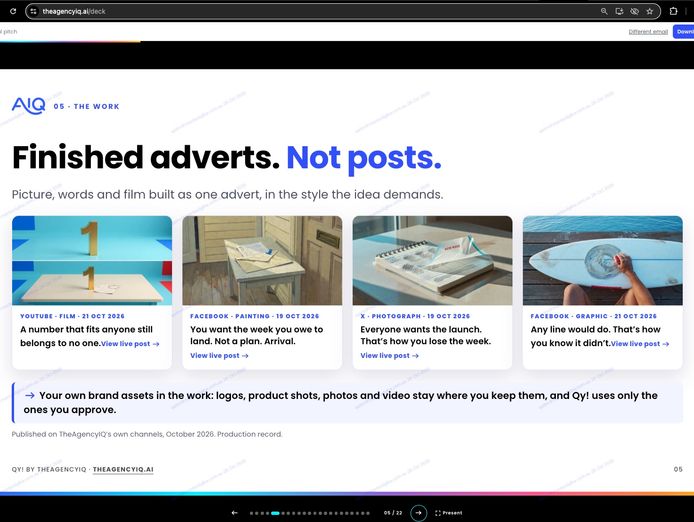This screenshot has width=694, height=522.
Task: Click the 'Finished adverts. Not posts.' headline
Action: pos(227,158)
